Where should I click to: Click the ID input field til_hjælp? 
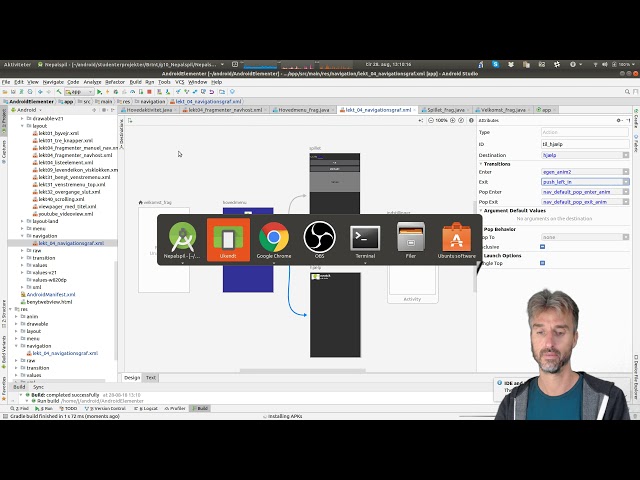(x=585, y=144)
